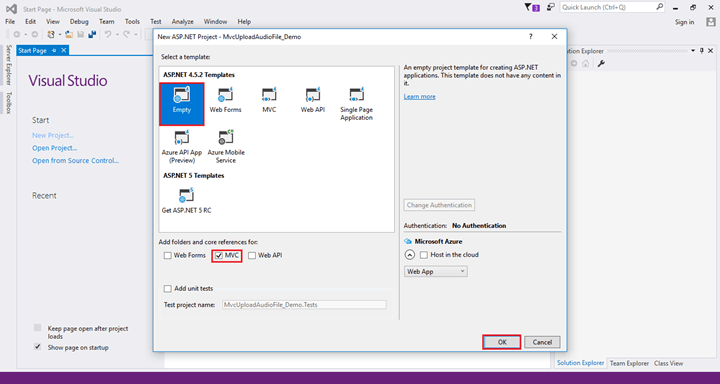
Task: Open Solution Explorer properties wrench icon
Action: point(601,64)
